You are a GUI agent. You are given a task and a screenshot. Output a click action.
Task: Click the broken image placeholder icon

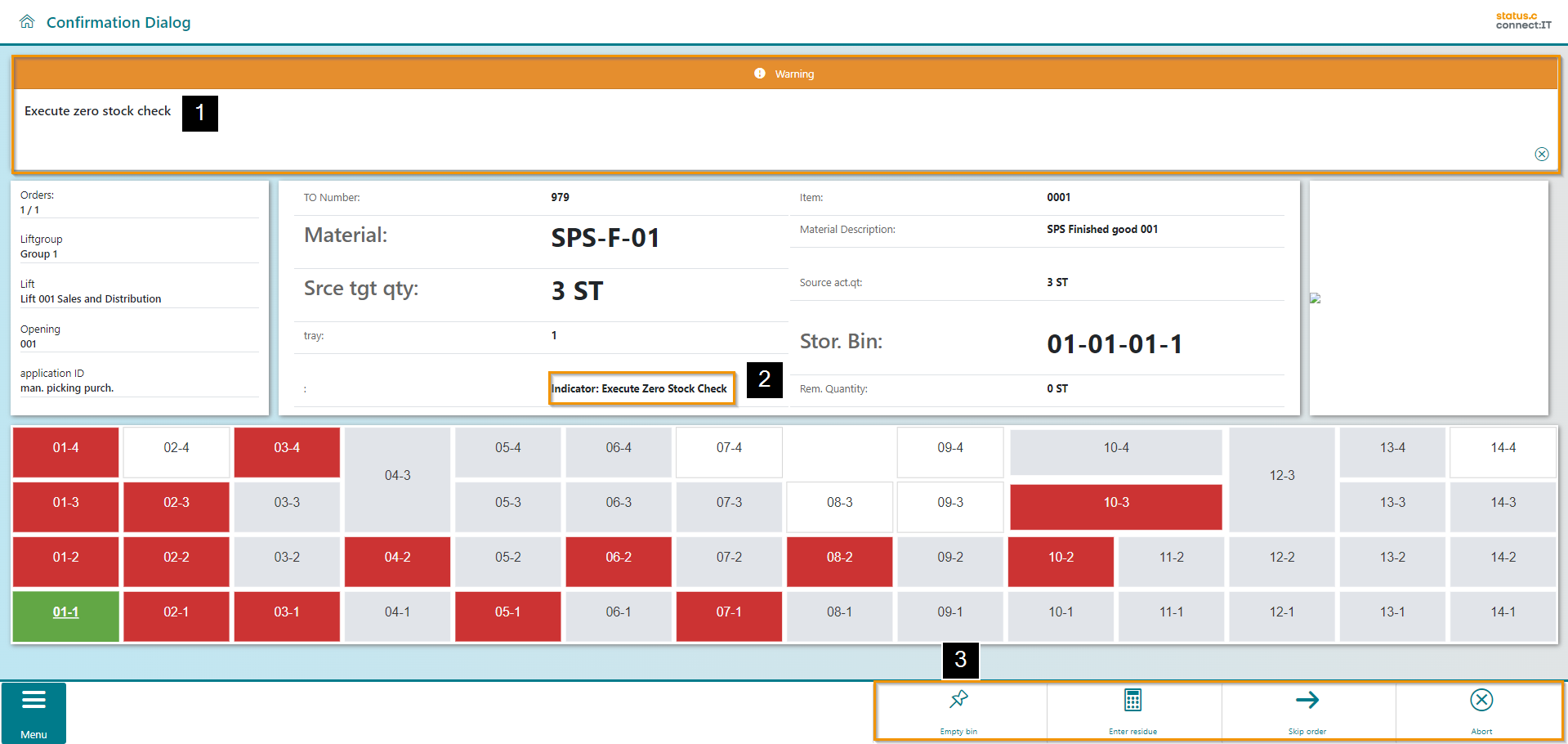click(x=1315, y=298)
